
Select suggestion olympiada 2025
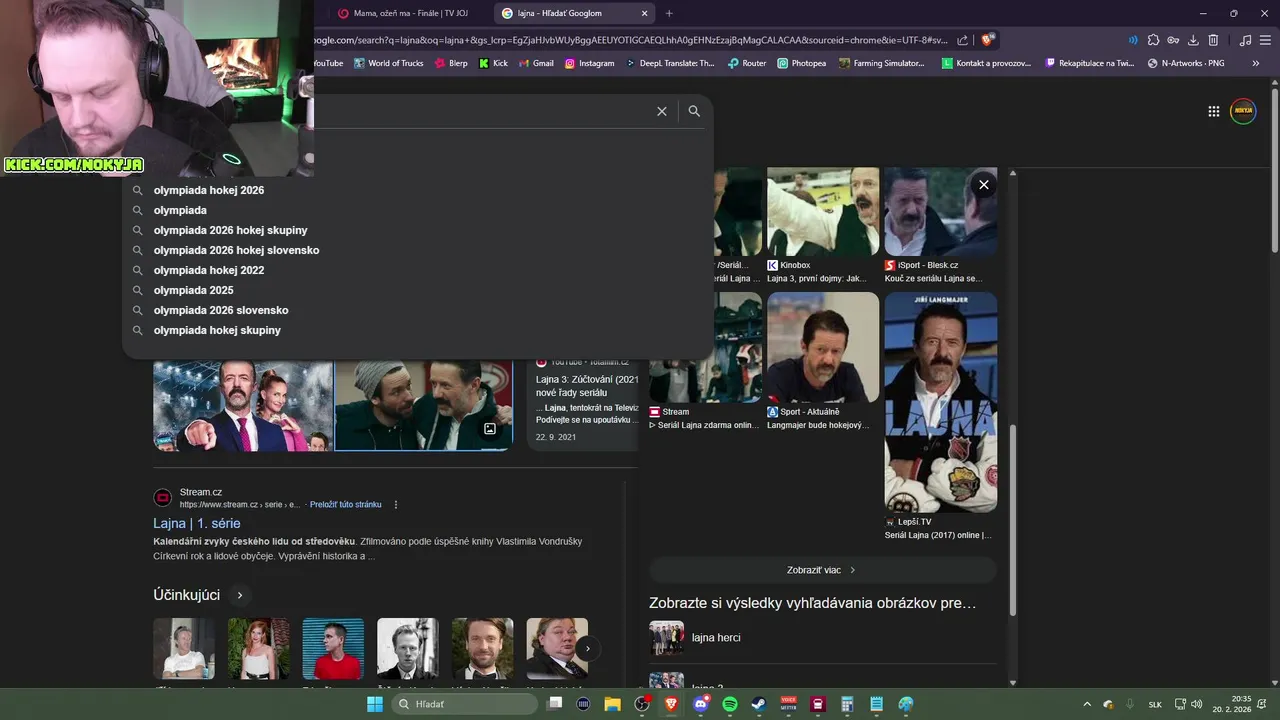tap(418, 290)
